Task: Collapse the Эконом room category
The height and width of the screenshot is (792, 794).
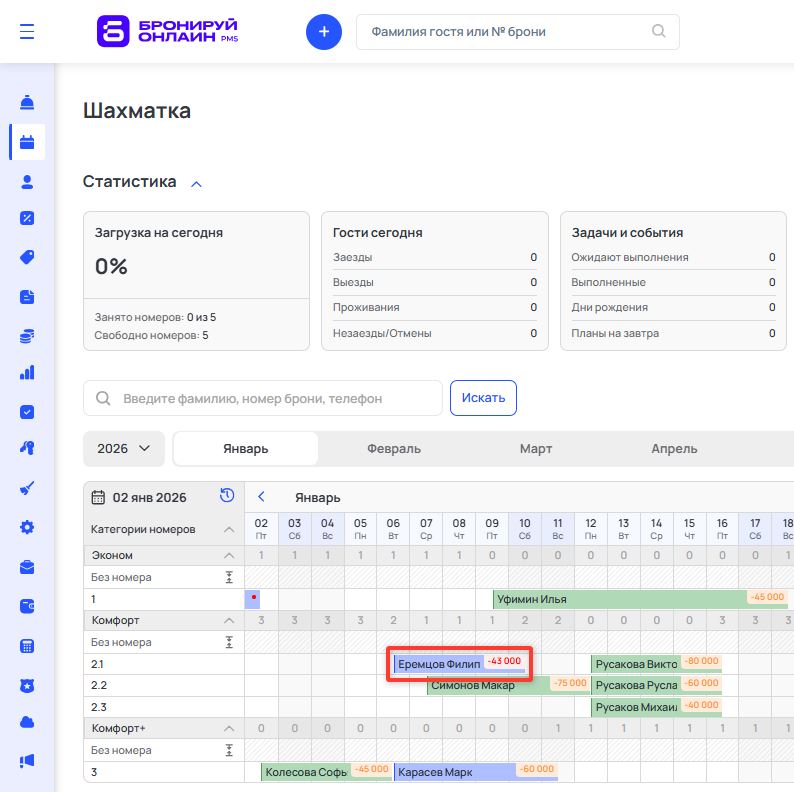Action: [228, 555]
